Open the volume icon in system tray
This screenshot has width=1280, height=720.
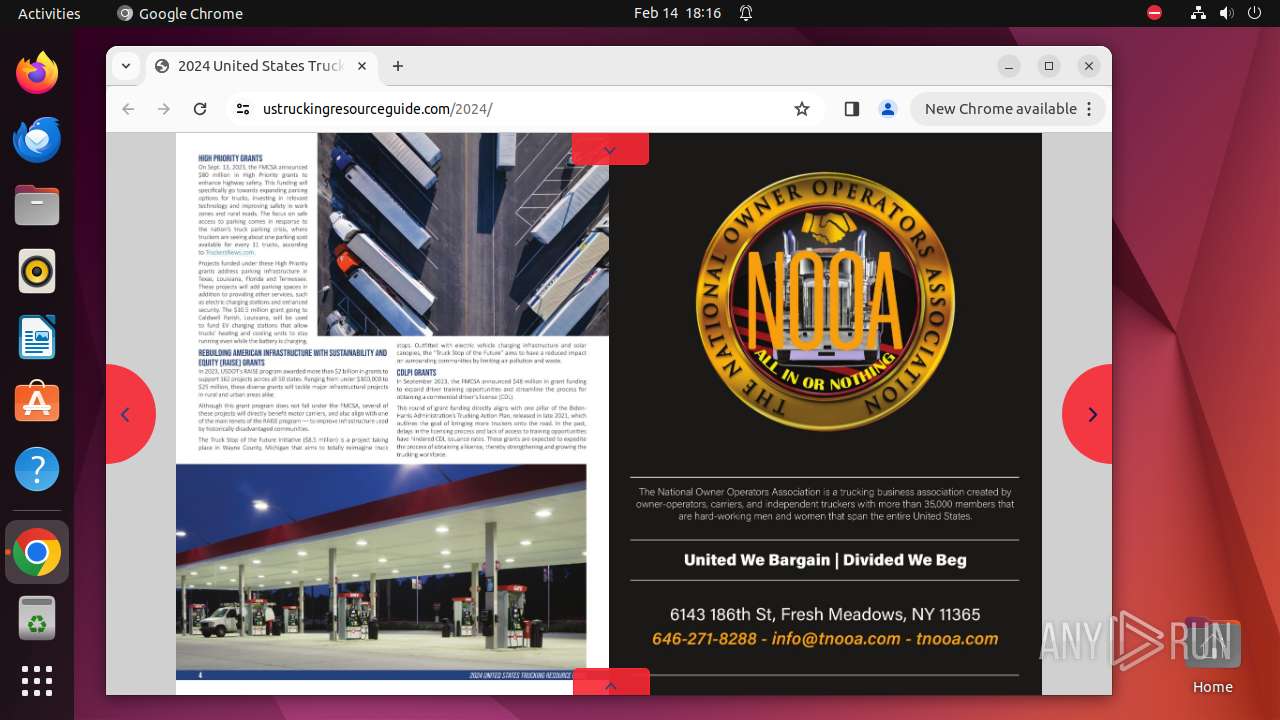point(1226,13)
